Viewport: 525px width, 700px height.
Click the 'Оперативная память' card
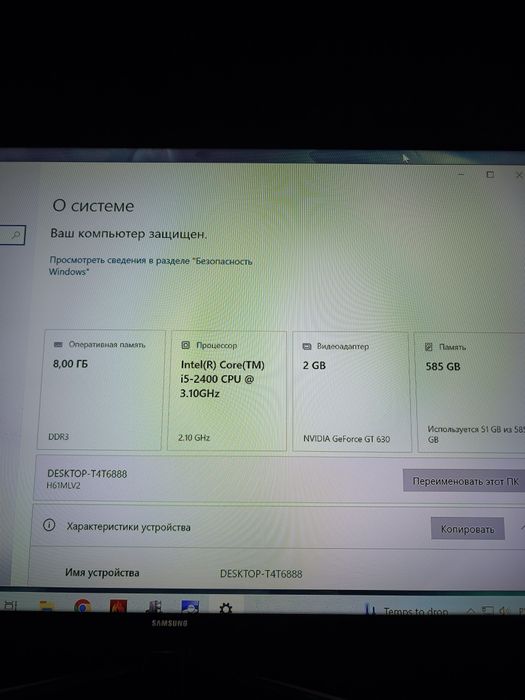click(x=101, y=390)
